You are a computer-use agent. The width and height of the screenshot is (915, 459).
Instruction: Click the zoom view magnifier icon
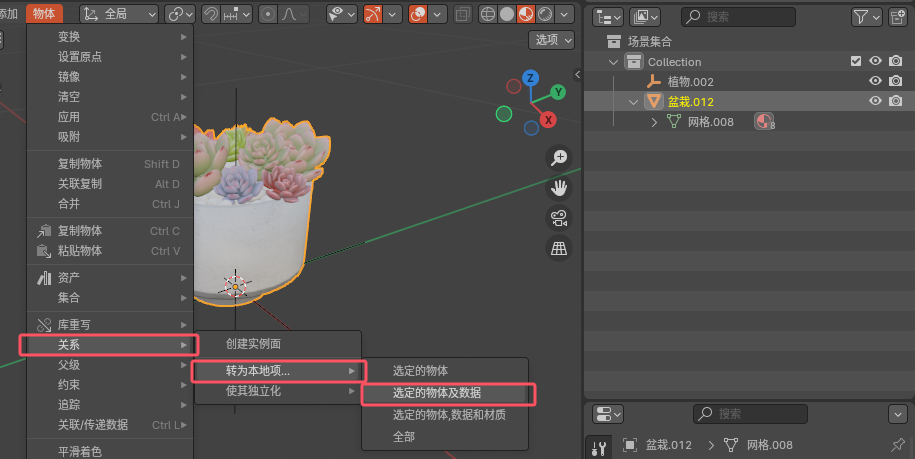coord(560,158)
